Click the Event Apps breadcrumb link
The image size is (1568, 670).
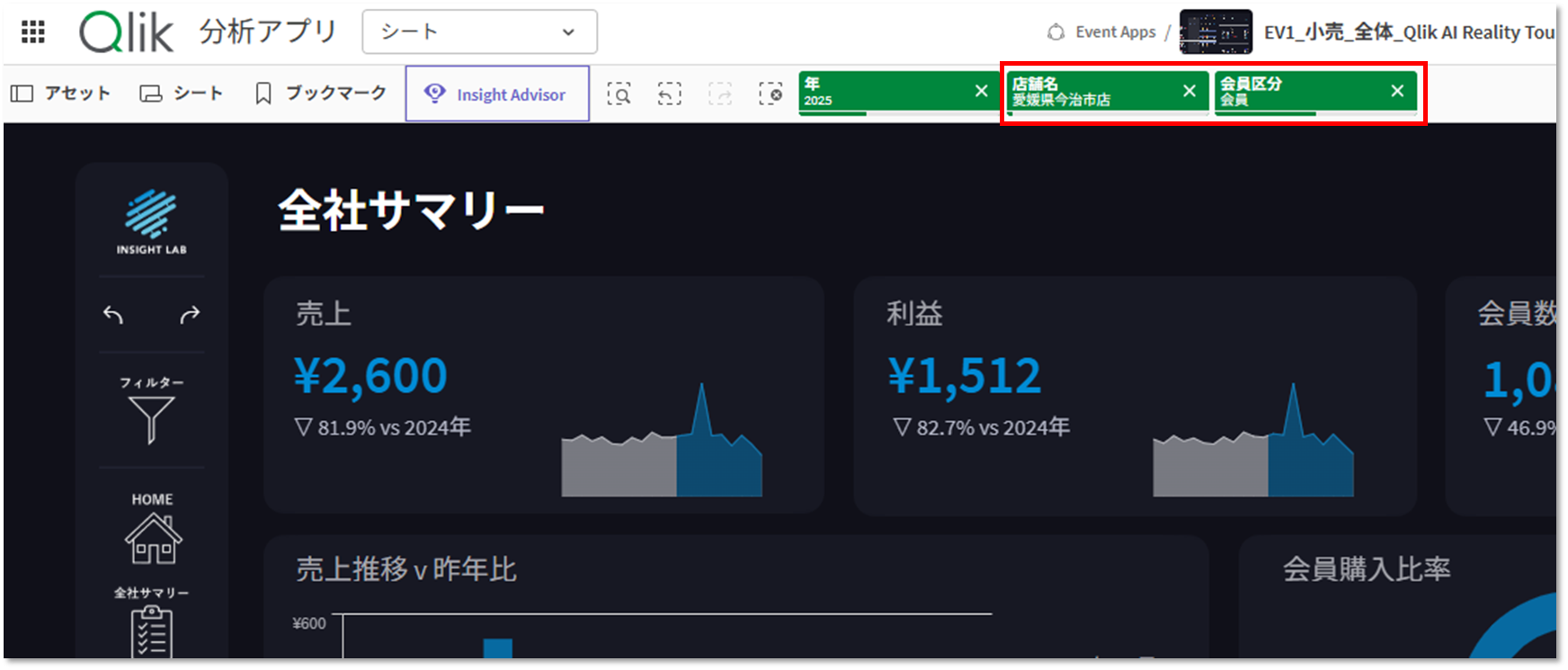(1114, 32)
